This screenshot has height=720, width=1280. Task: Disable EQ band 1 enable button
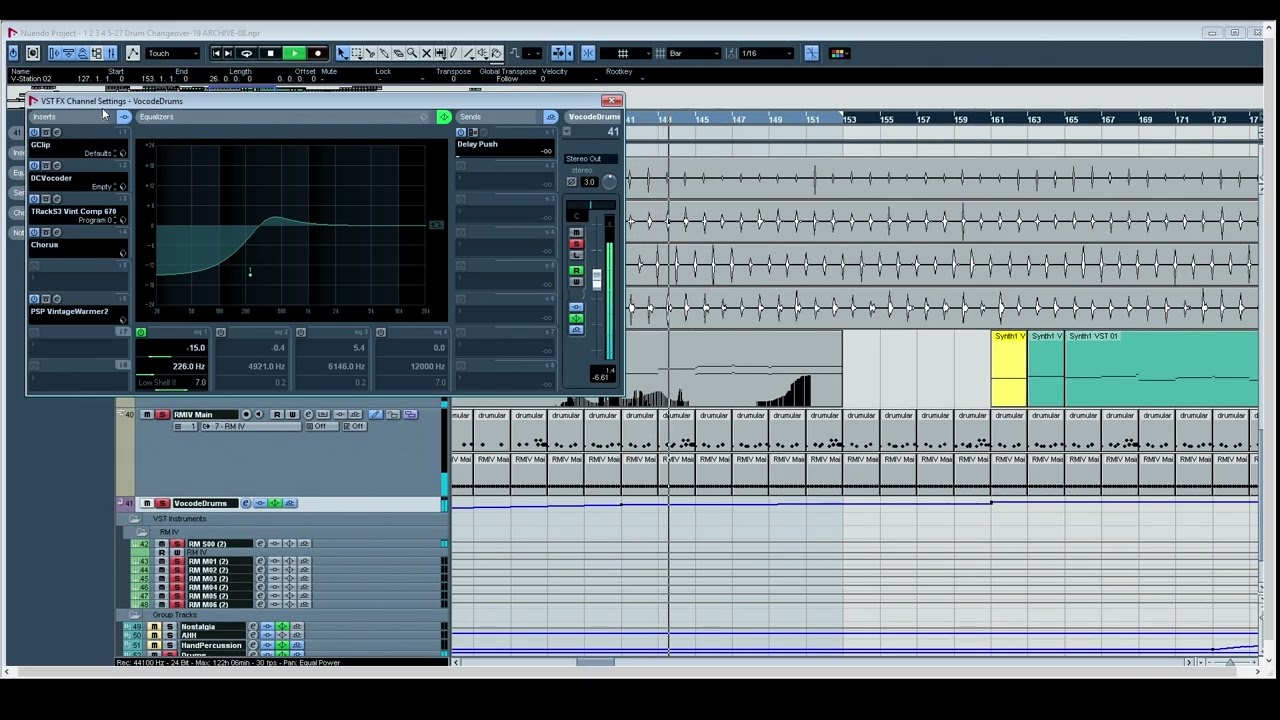[141, 332]
